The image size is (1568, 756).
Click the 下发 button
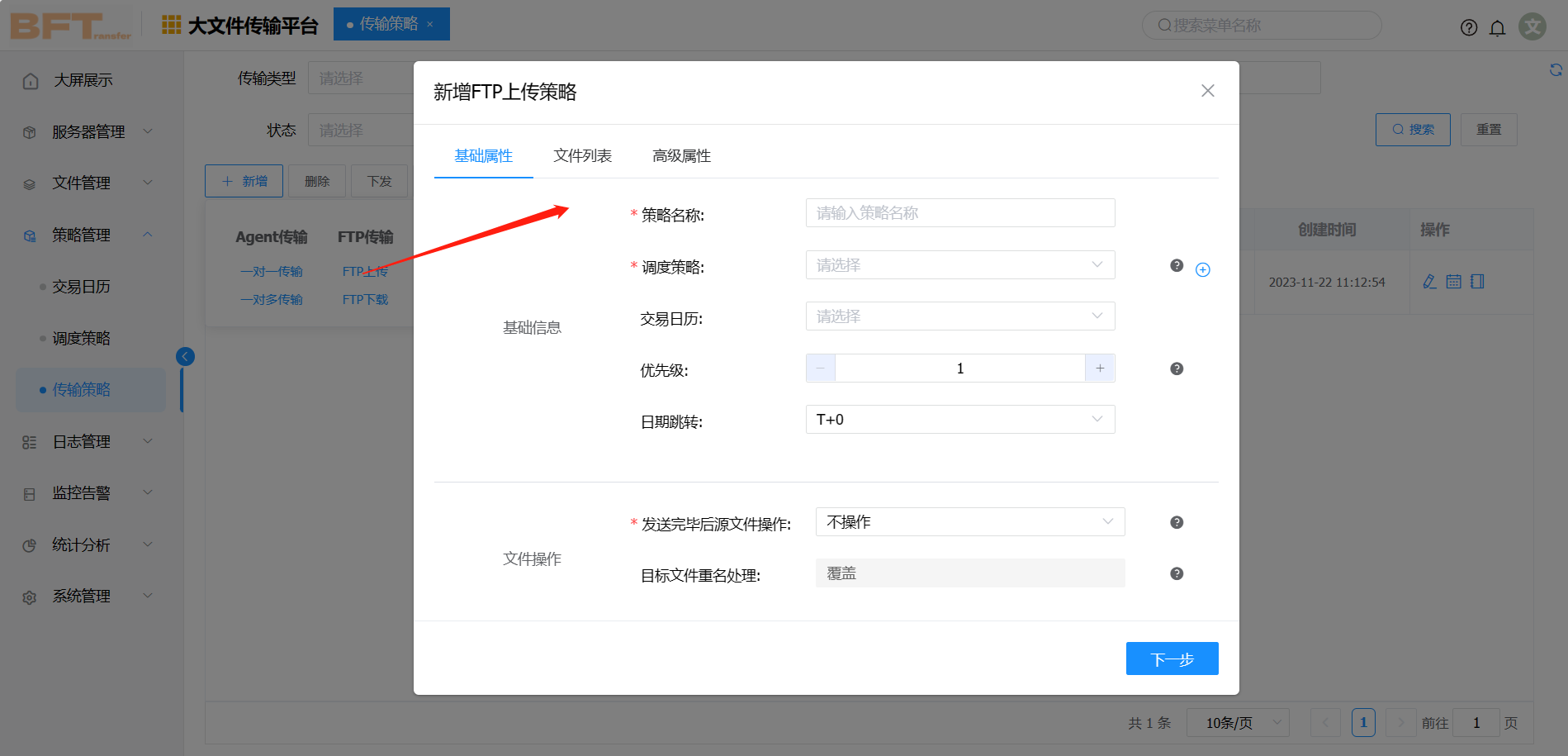pyautogui.click(x=380, y=181)
